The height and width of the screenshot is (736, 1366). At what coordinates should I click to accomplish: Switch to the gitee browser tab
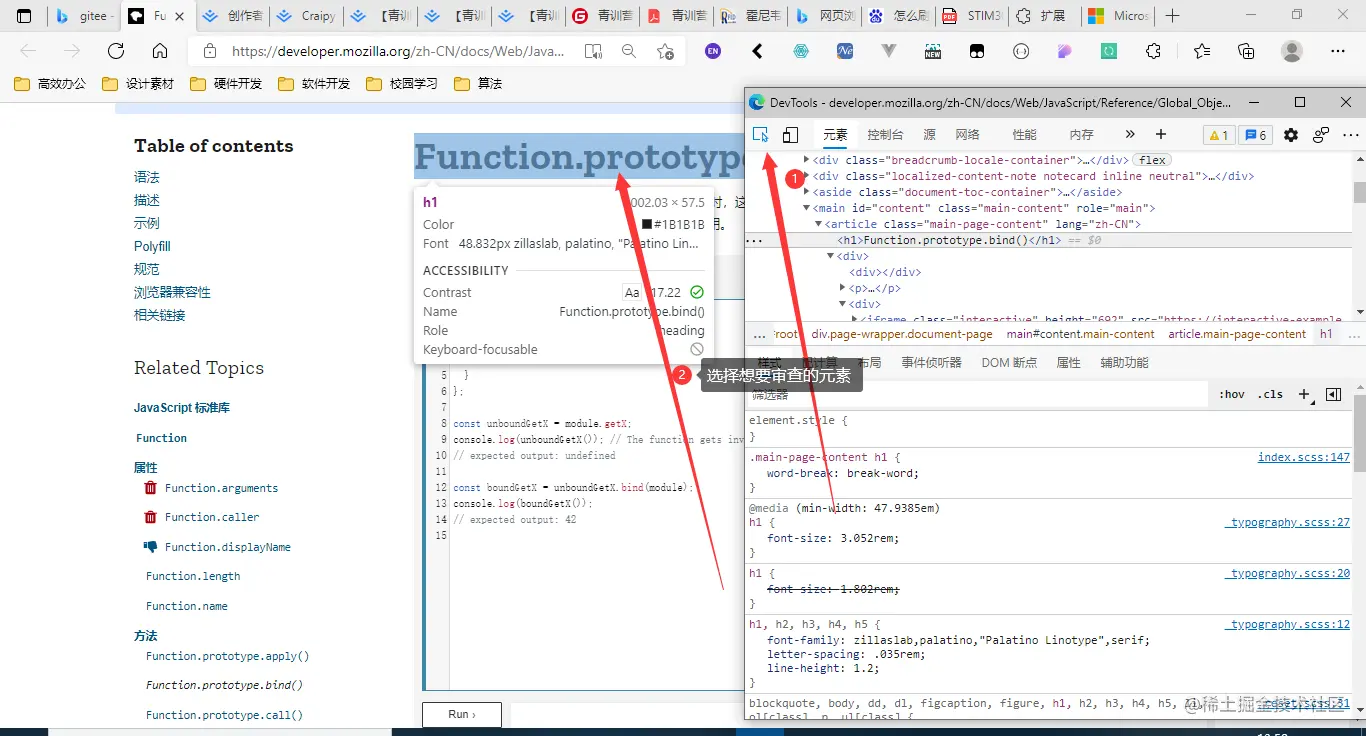point(83,16)
